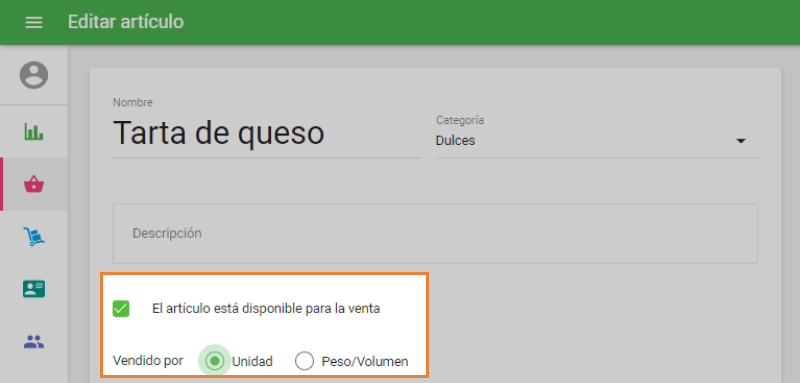
Task: Focus the Descripción text area
Action: click(435, 234)
